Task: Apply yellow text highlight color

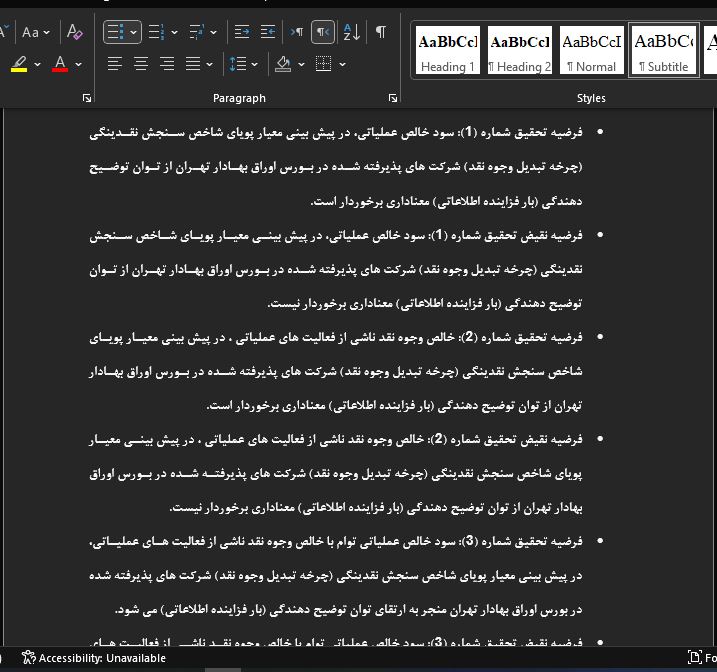Action: pyautogui.click(x=19, y=64)
